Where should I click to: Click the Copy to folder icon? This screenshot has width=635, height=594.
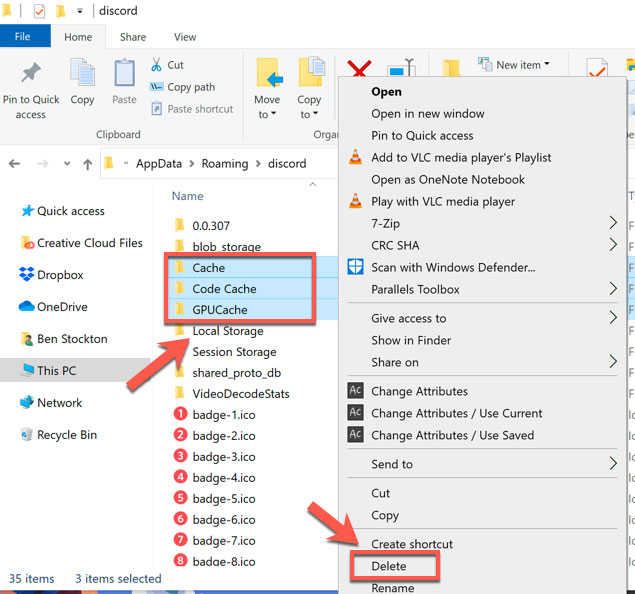311,72
